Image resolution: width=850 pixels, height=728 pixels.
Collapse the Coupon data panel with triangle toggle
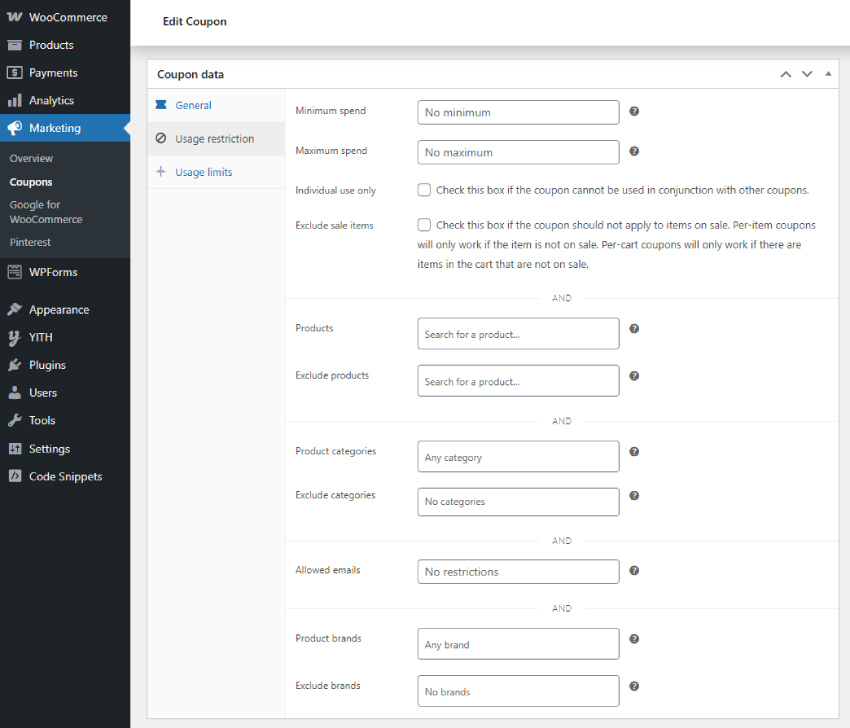tap(828, 74)
